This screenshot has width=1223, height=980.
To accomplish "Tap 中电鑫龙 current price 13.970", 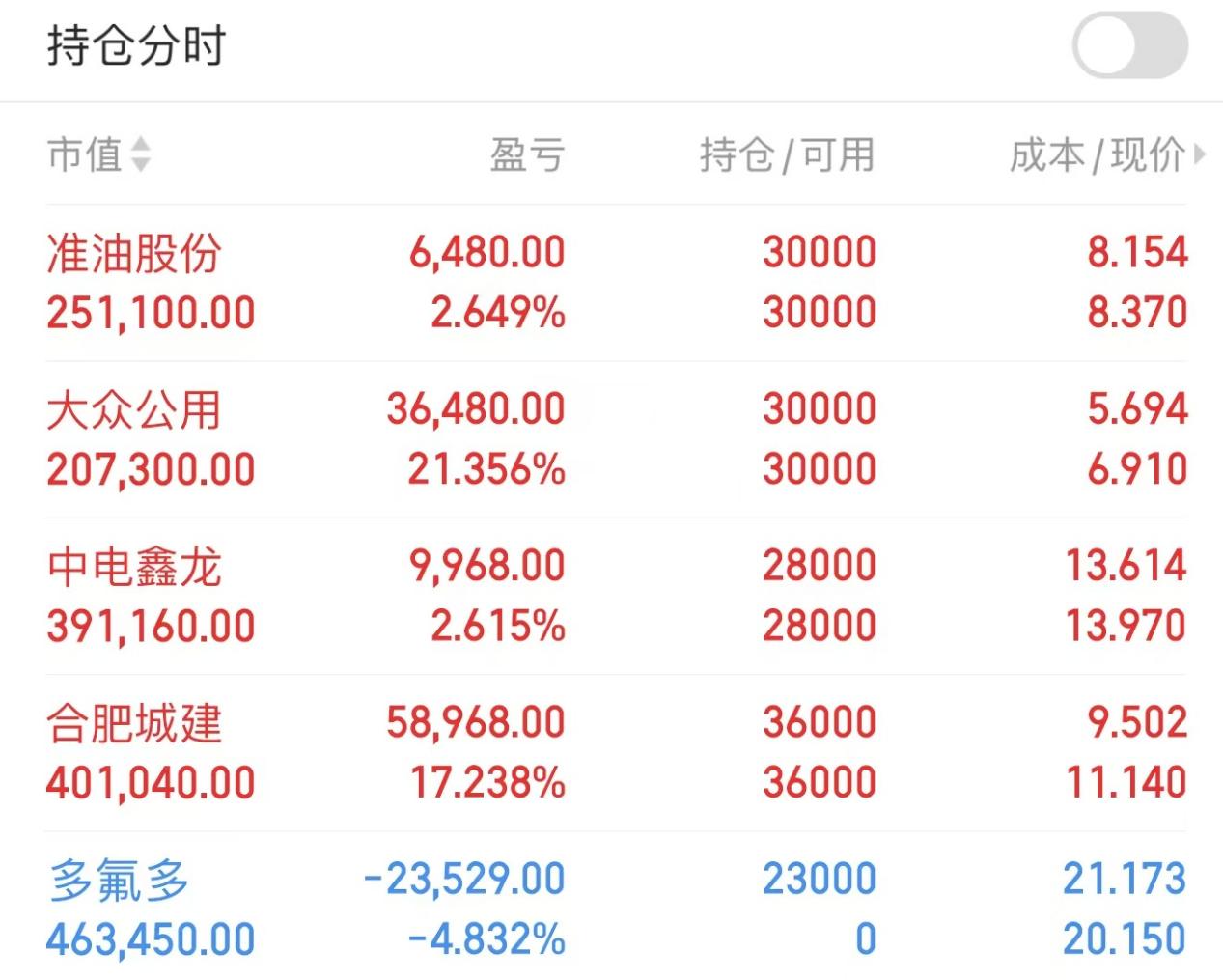I will click(1126, 626).
